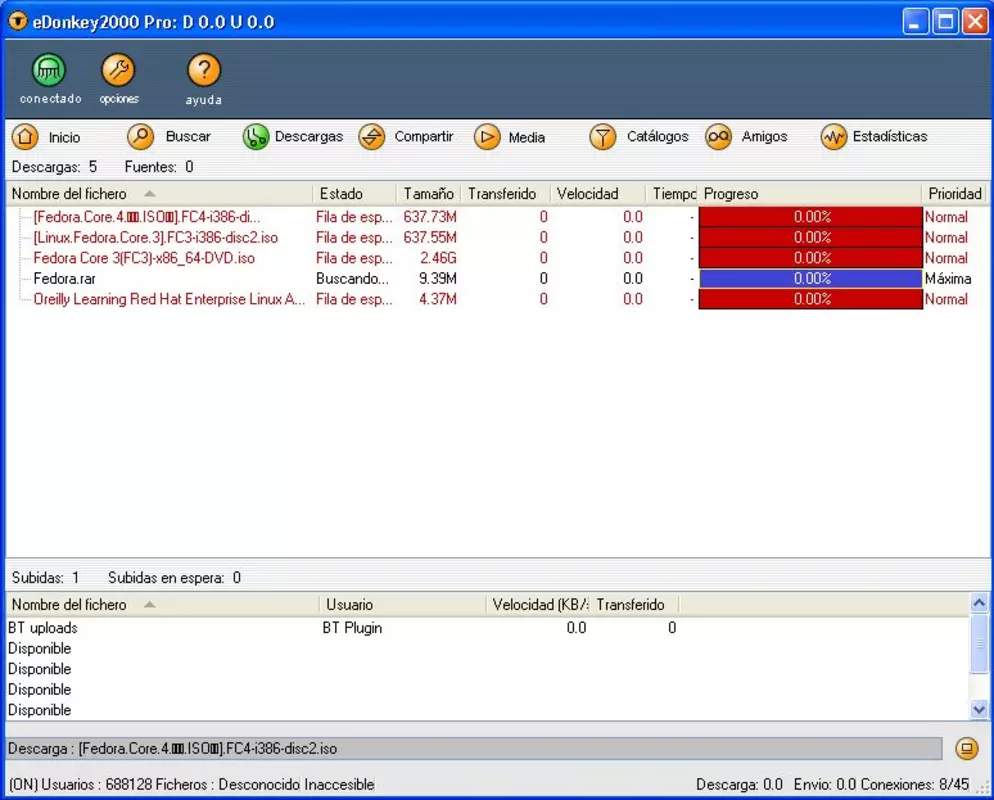Click the BT Plugin user entry
Viewport: 994px width, 800px height.
tap(352, 628)
